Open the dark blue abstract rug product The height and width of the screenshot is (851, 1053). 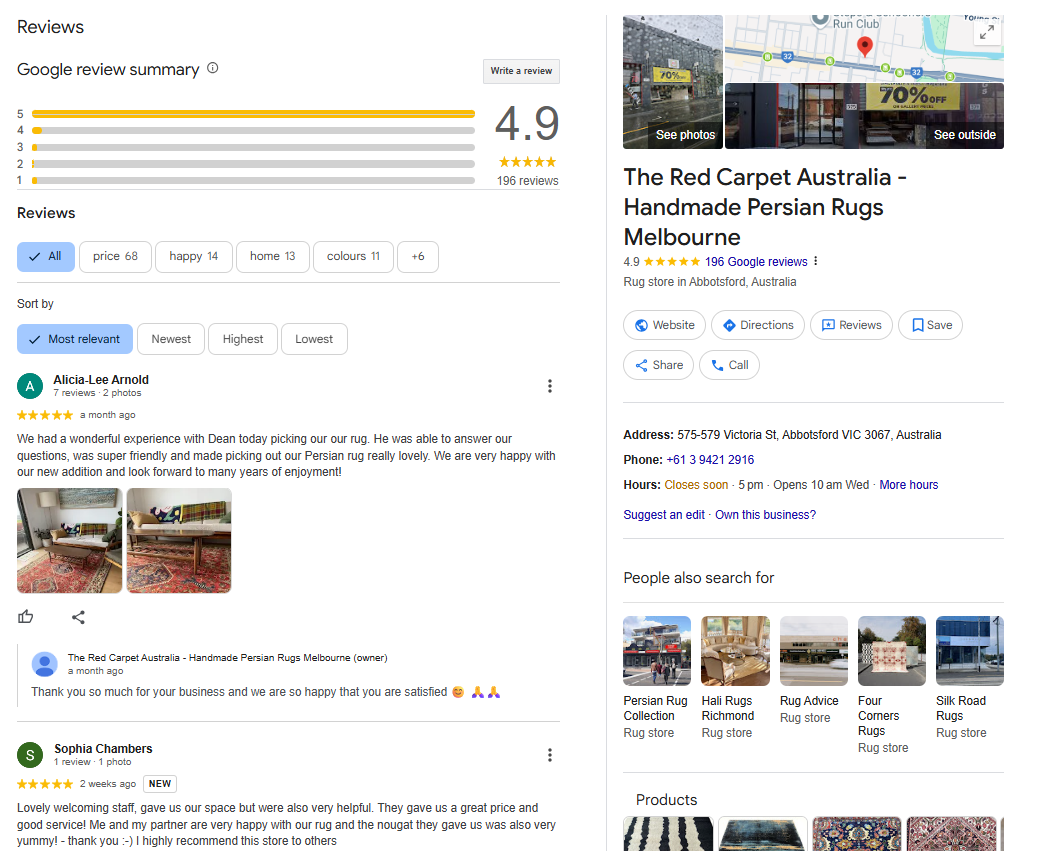point(763,834)
